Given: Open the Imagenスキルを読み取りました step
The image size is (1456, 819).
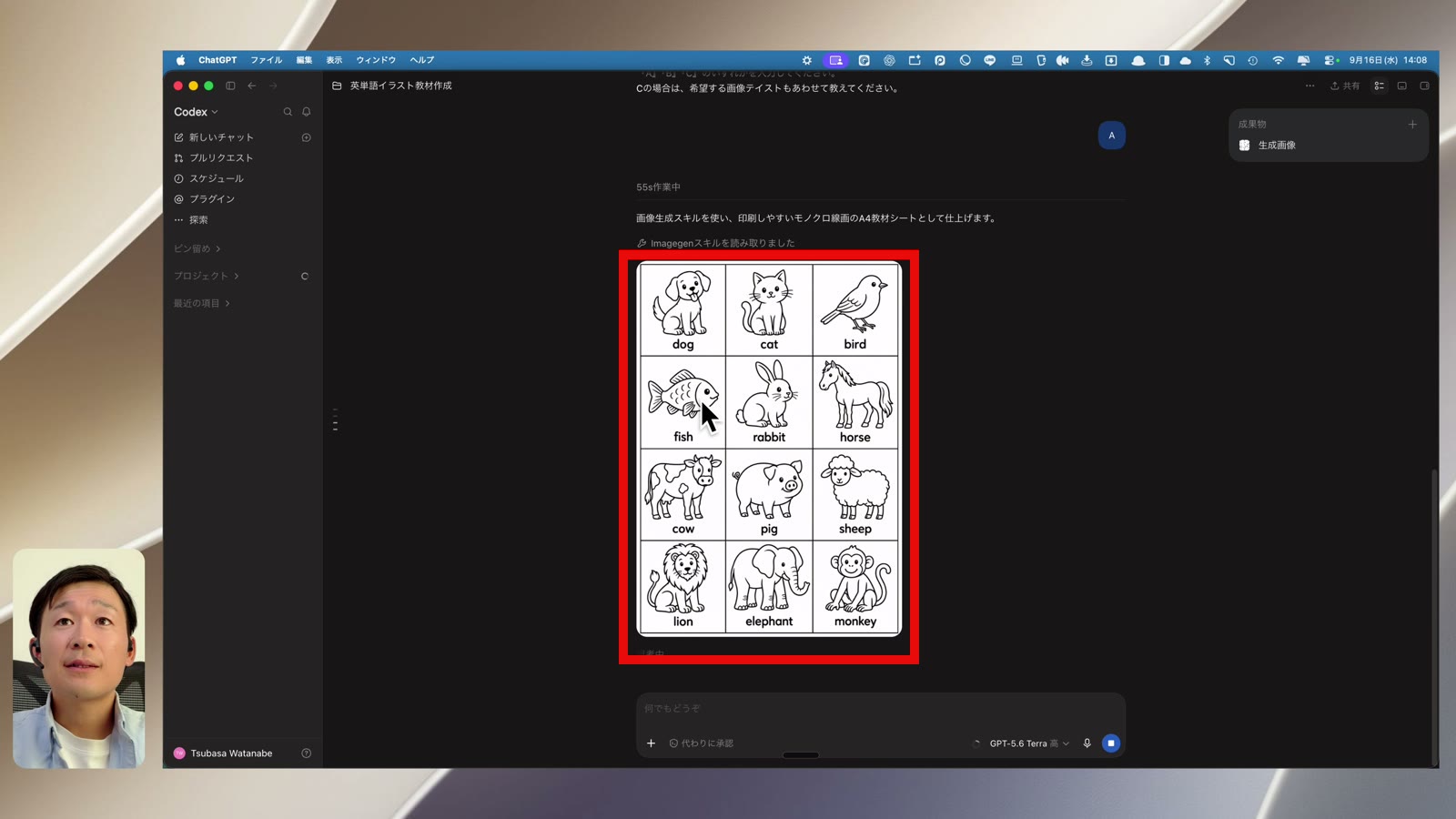Looking at the screenshot, I should [x=715, y=243].
